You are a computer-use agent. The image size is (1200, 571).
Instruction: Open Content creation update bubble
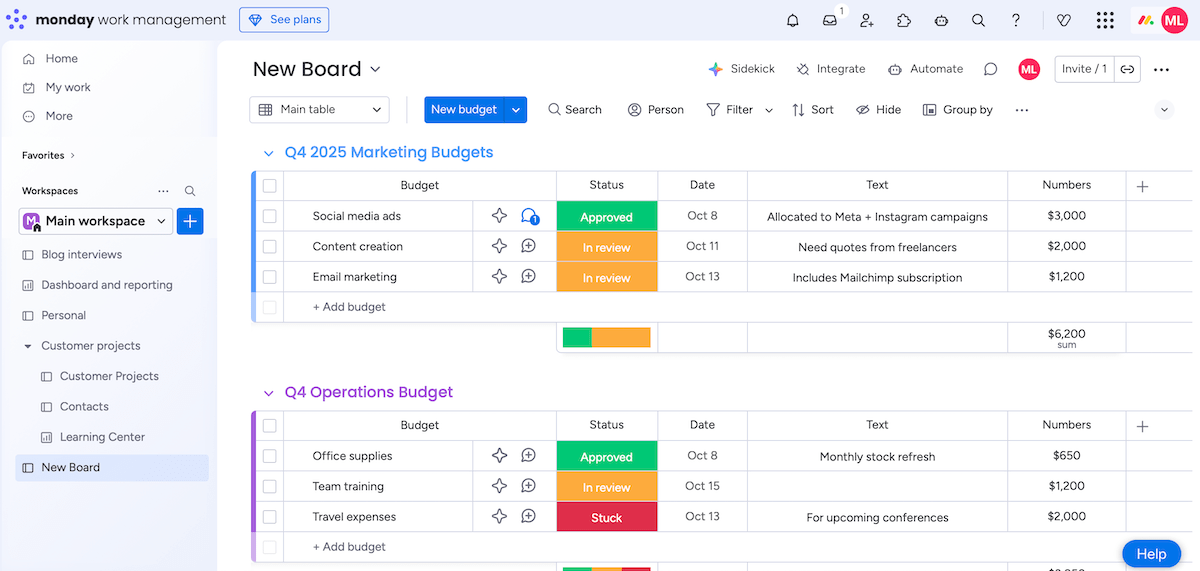pos(528,246)
